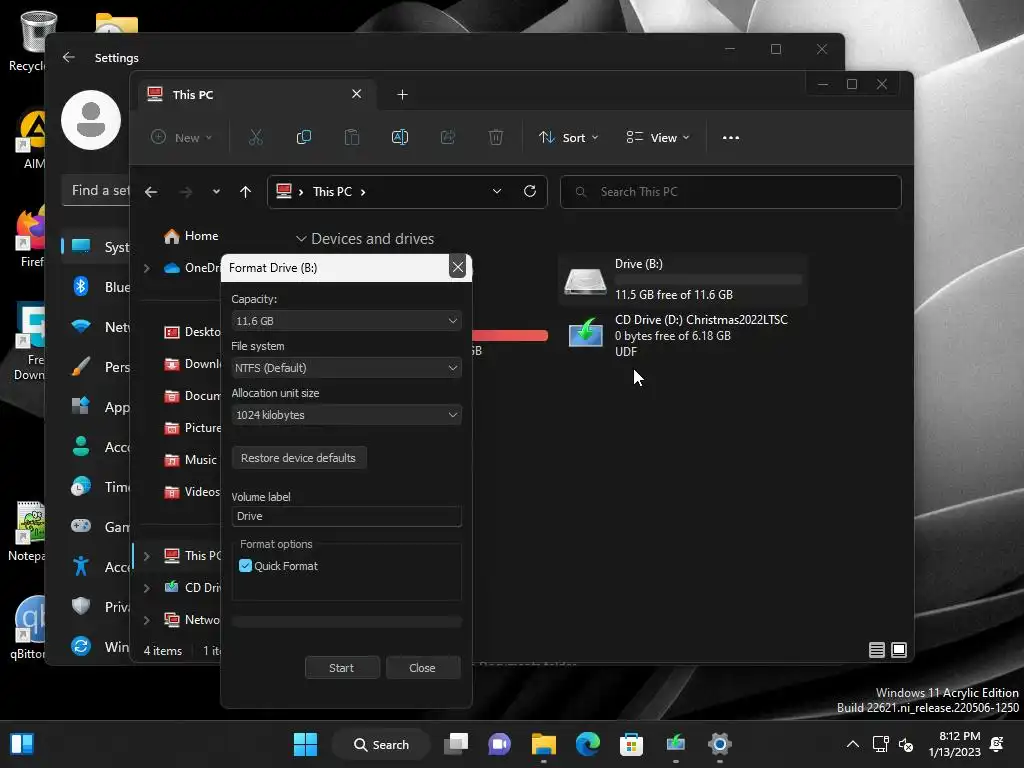The width and height of the screenshot is (1024, 768).
Task: Open Music folder in navigation pane
Action: pyautogui.click(x=190, y=460)
